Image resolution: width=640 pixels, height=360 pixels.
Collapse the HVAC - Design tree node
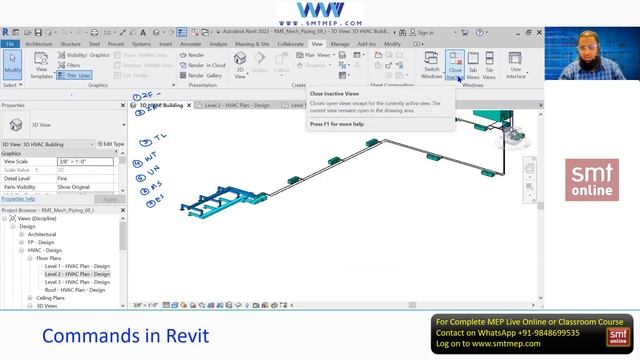(x=21, y=250)
